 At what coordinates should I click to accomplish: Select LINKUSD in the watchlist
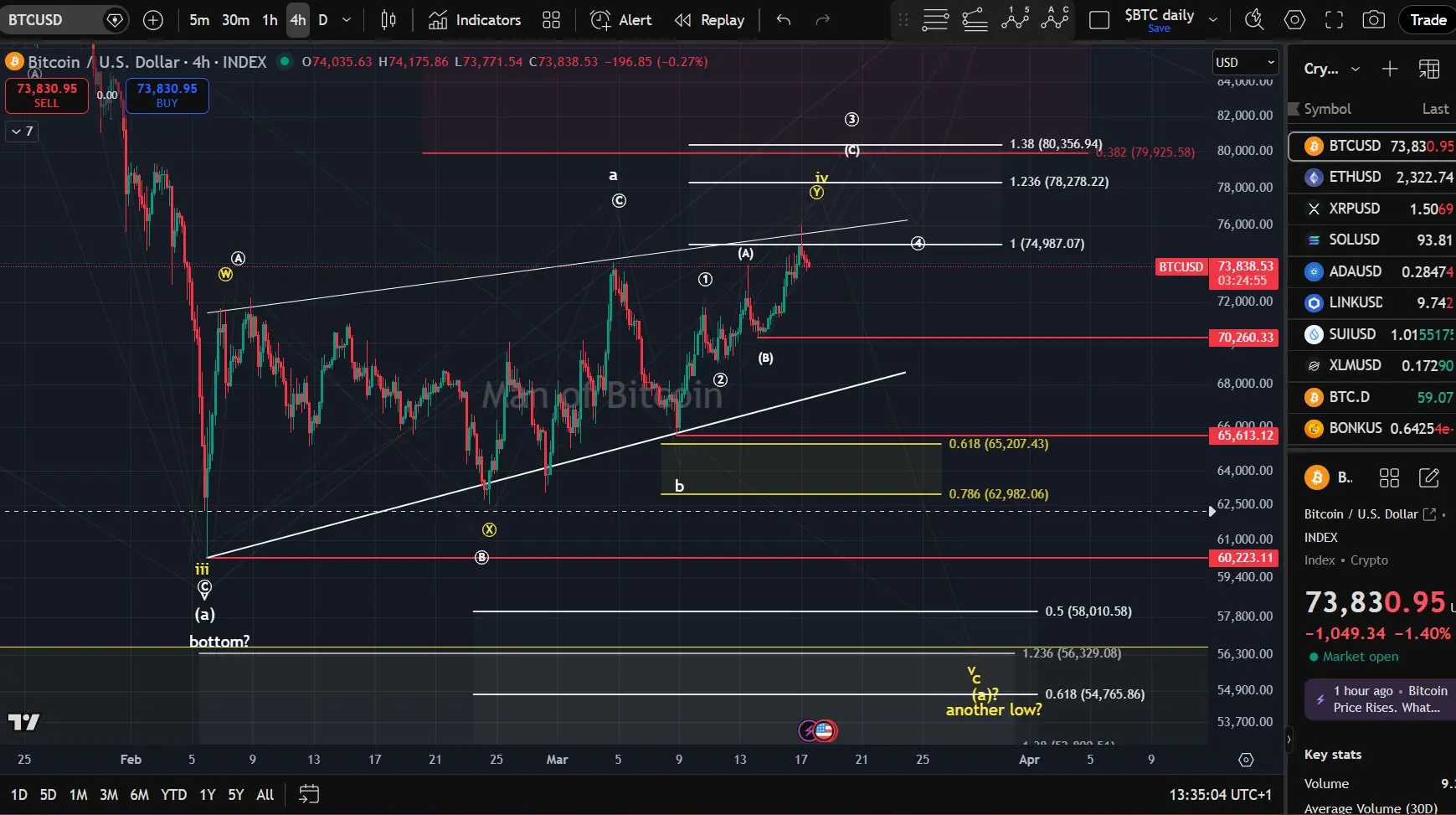[x=1372, y=302]
